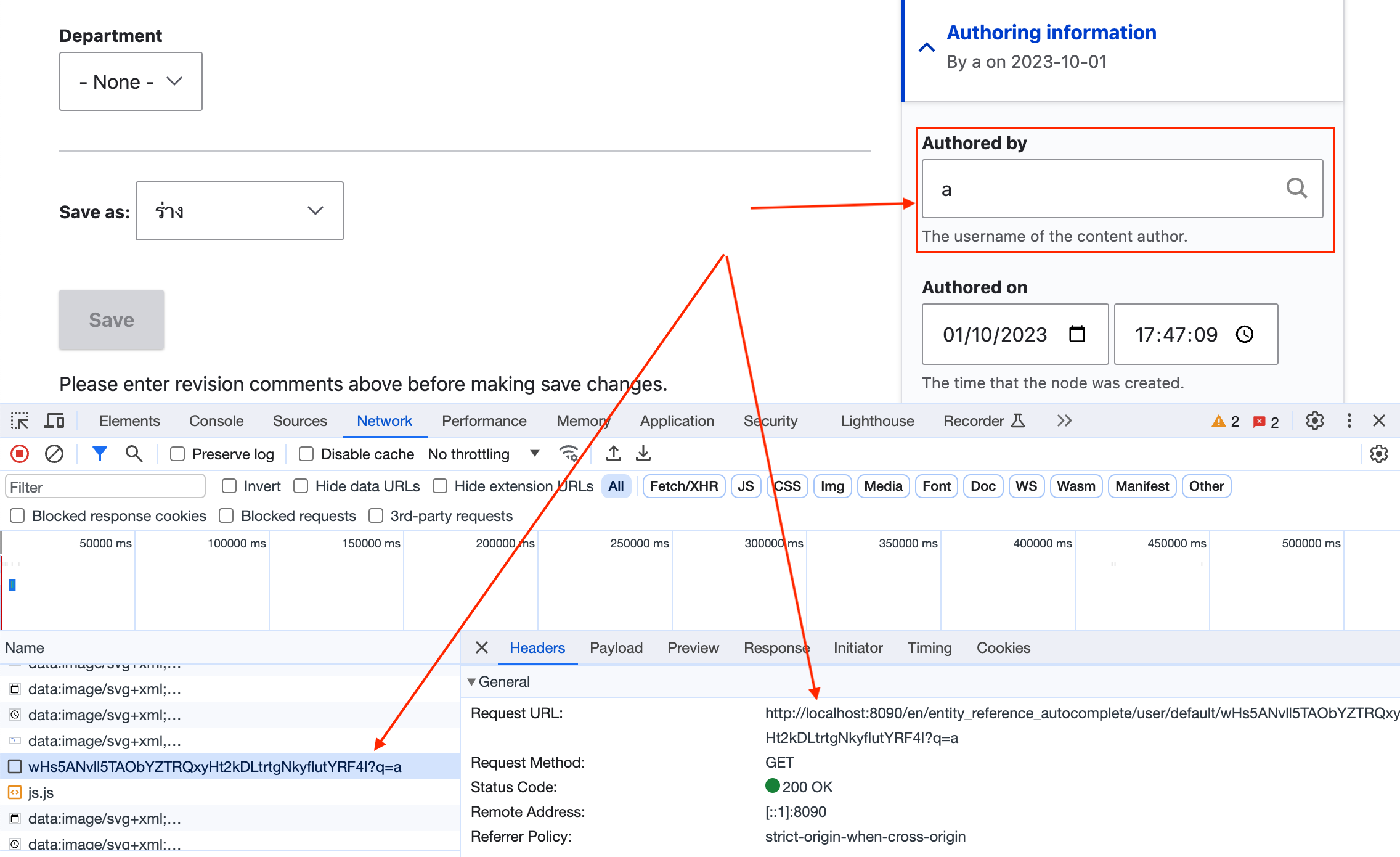The image size is (1400, 857).
Task: Toggle device toolbar icon
Action: (55, 421)
